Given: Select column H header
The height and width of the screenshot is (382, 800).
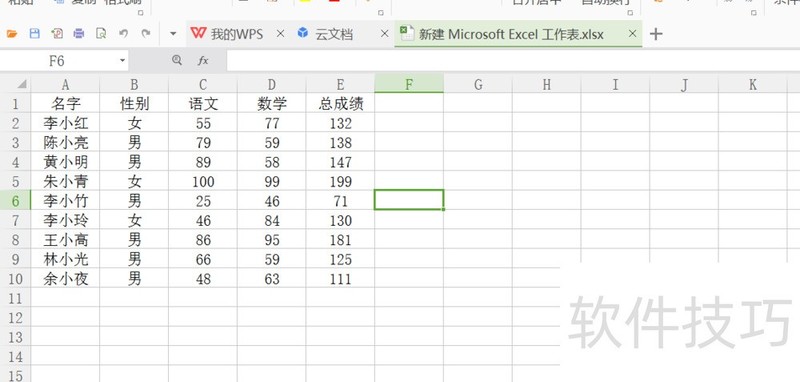Looking at the screenshot, I should coord(546,84).
